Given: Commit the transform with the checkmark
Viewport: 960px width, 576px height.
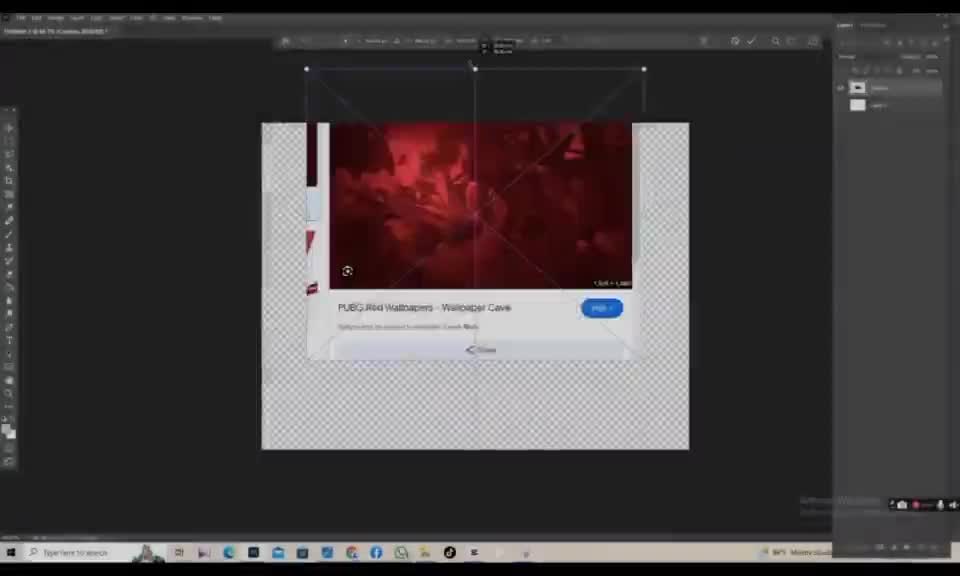Looking at the screenshot, I should tap(751, 41).
